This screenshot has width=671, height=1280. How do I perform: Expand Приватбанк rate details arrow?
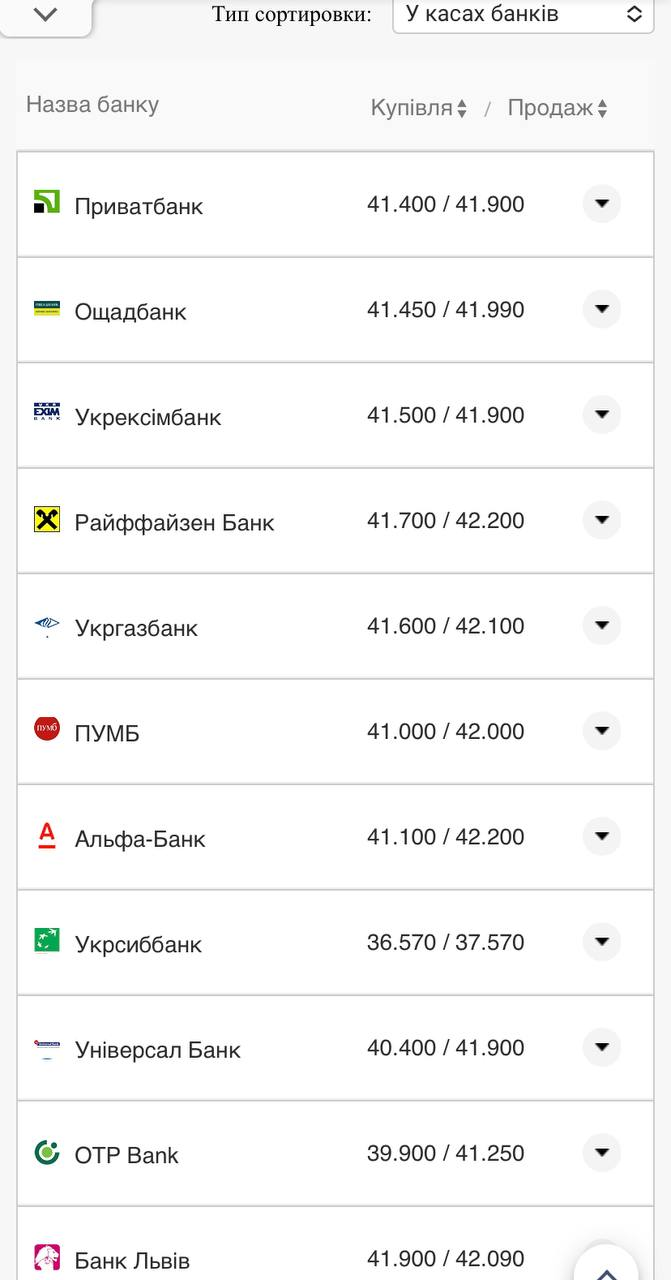(x=602, y=204)
